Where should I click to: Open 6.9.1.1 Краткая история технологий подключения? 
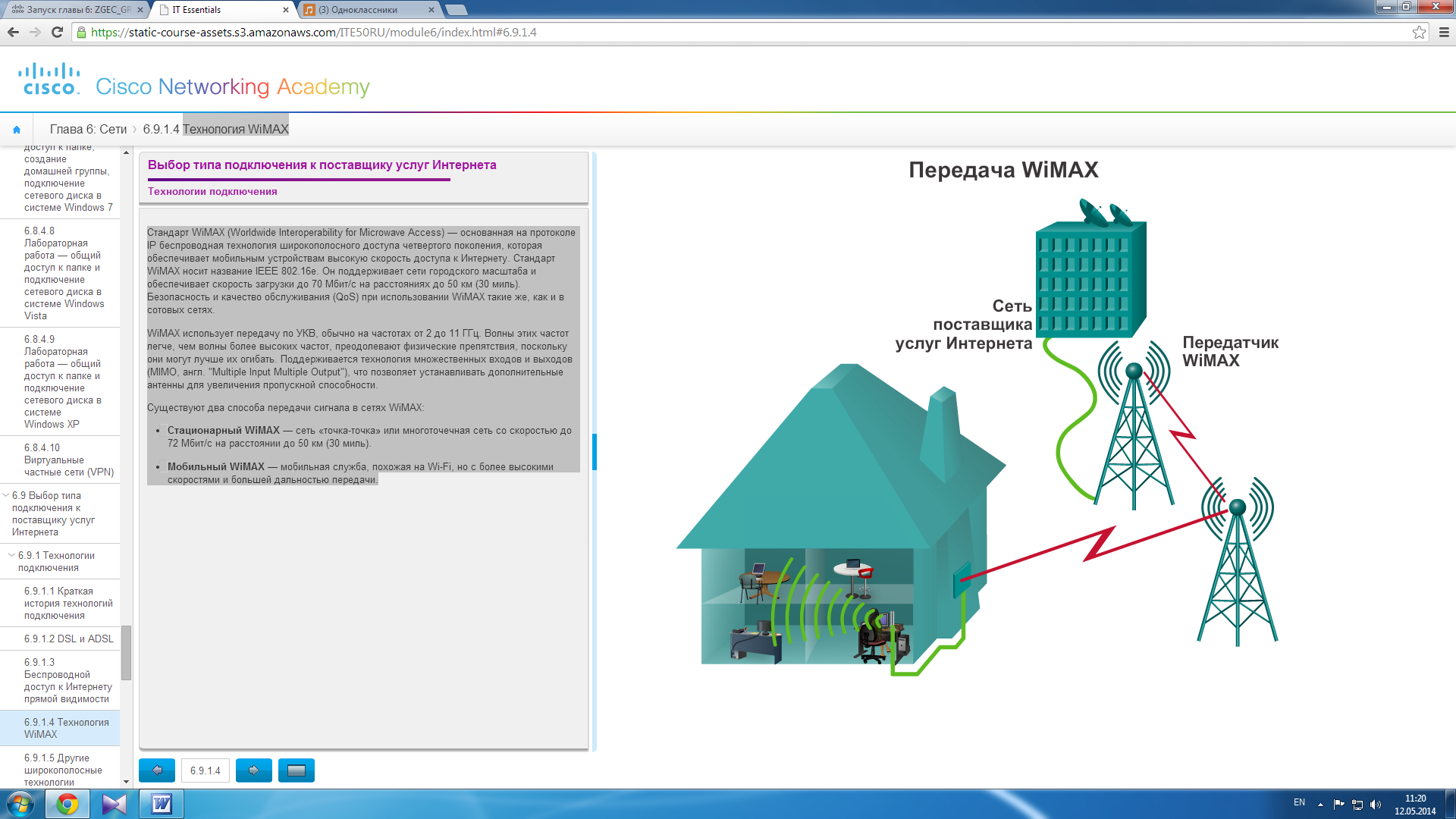[x=68, y=603]
